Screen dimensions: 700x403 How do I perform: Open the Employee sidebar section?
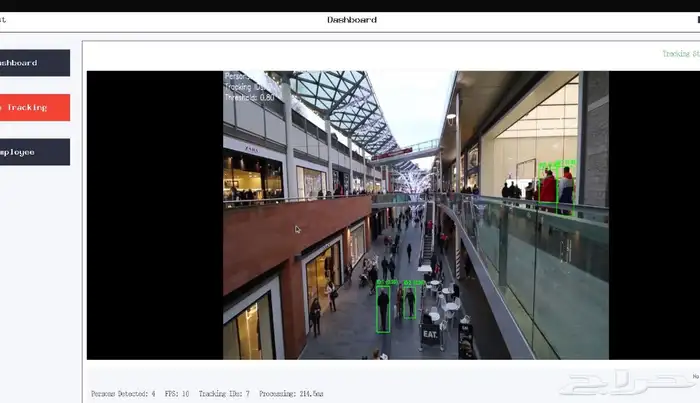pyautogui.click(x=35, y=152)
